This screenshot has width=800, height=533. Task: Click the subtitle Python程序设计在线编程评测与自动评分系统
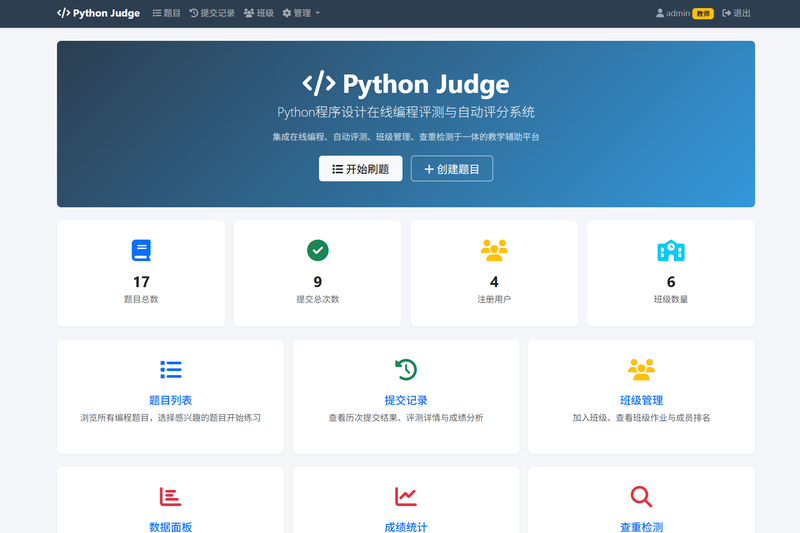pyautogui.click(x=406, y=112)
